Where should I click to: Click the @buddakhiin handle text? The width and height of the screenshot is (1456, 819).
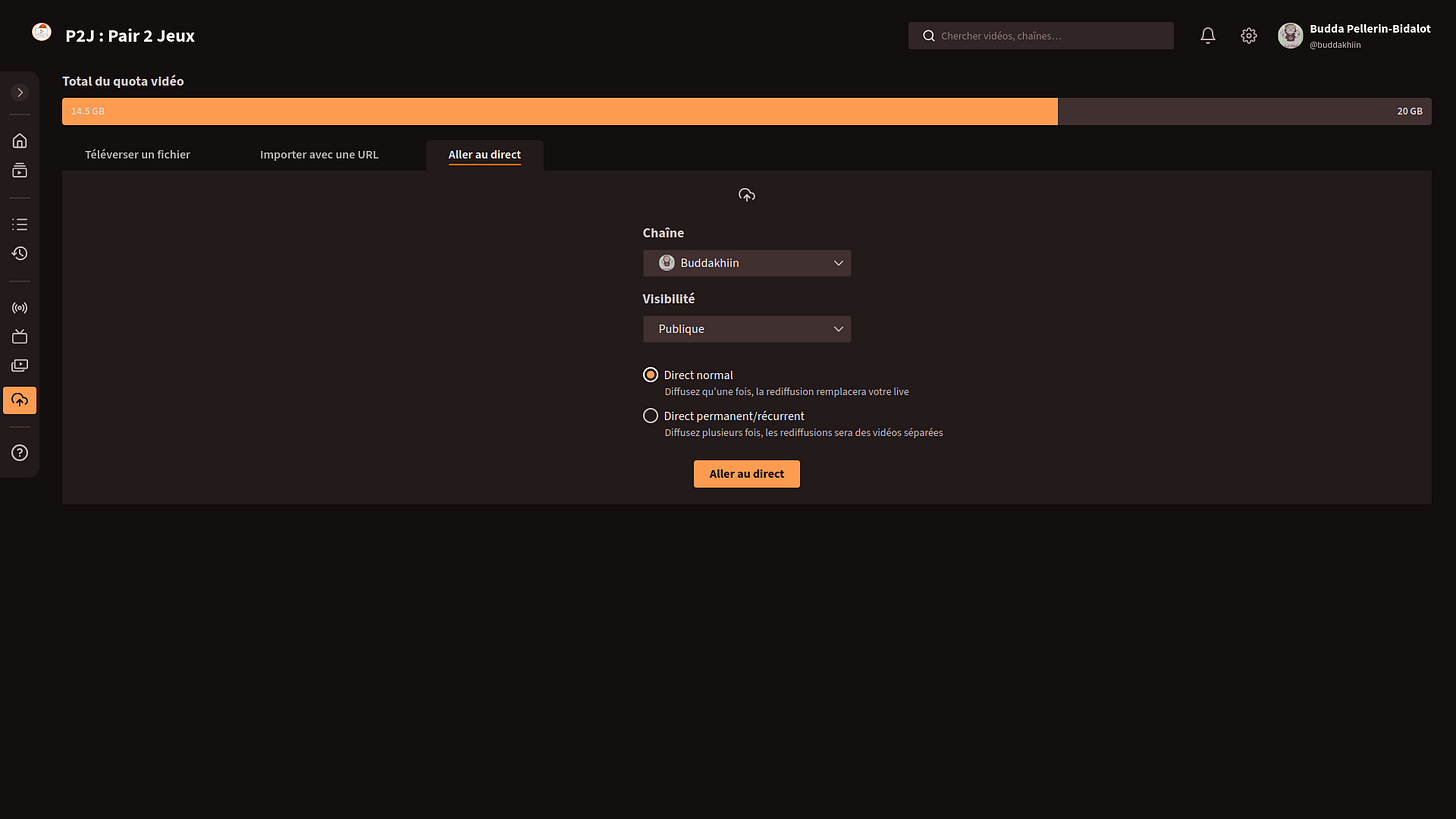(1335, 45)
